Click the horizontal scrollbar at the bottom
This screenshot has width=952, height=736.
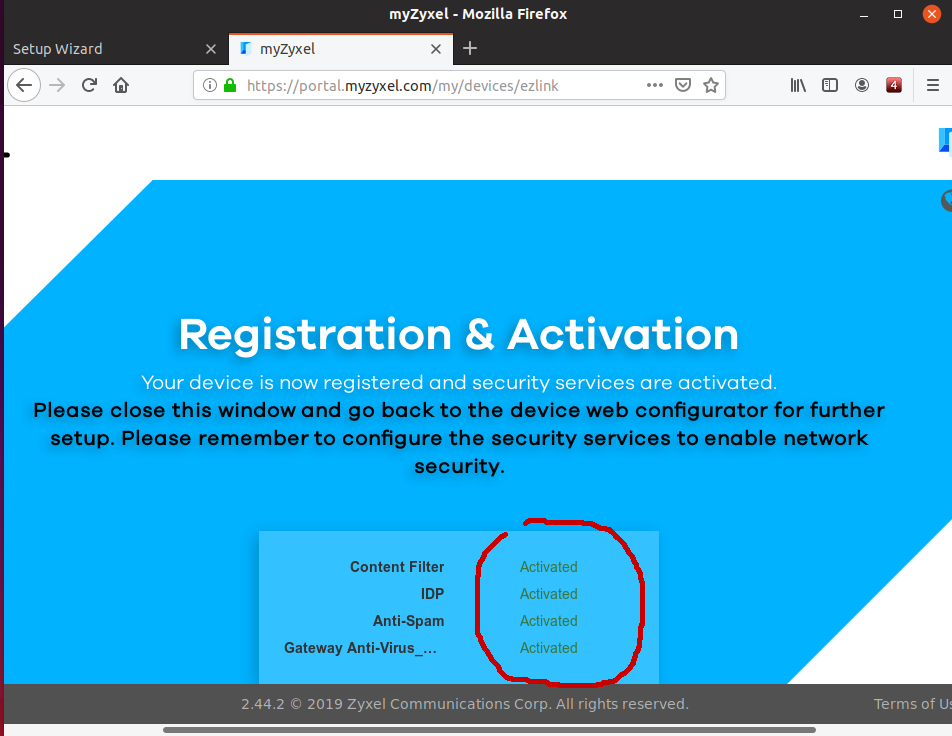[489, 730]
